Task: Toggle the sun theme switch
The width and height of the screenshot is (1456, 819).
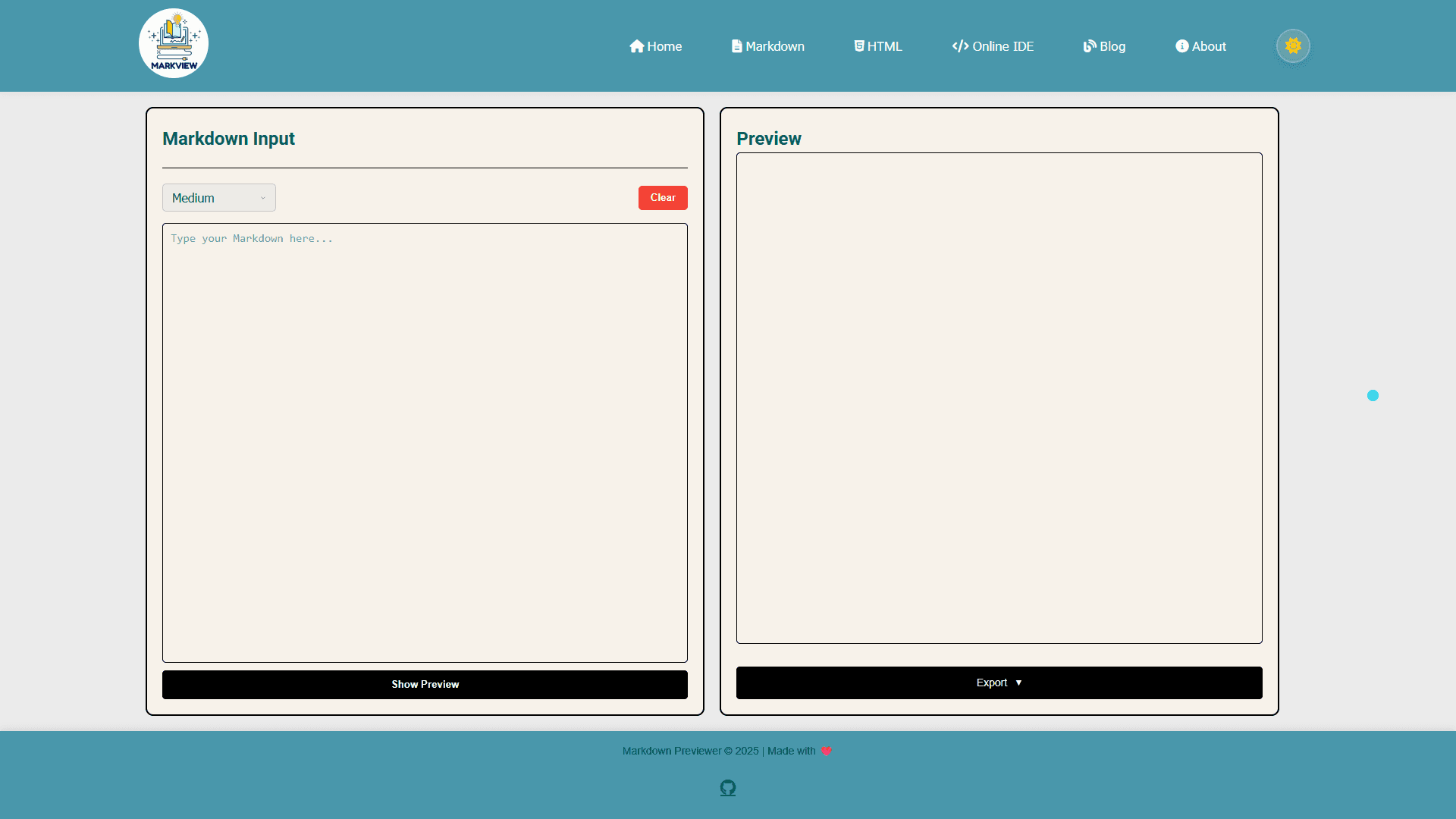Action: point(1293,46)
